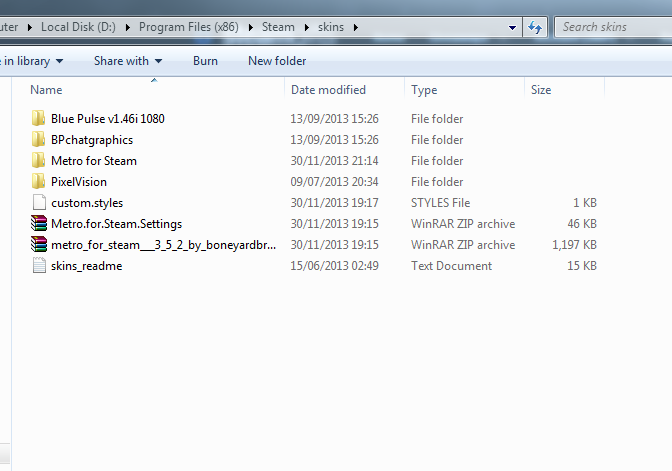The image size is (672, 471).
Task: Expand the arrow before Local Disk (D:)
Action: coord(30,27)
